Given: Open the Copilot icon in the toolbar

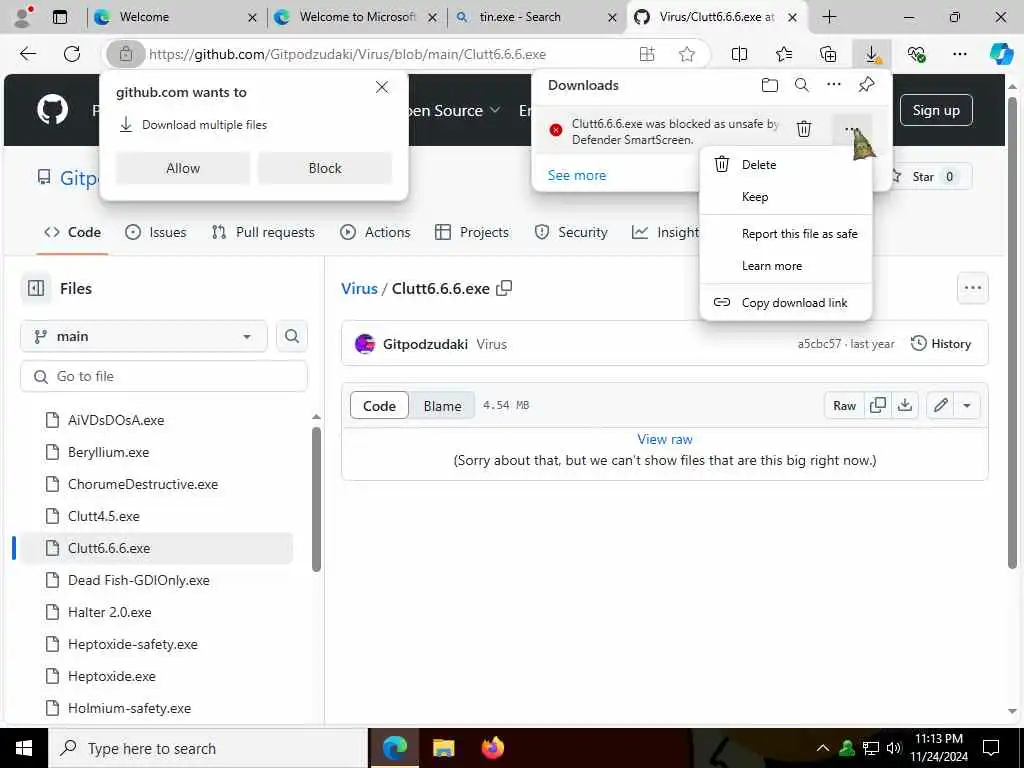Looking at the screenshot, I should pos(1000,54).
